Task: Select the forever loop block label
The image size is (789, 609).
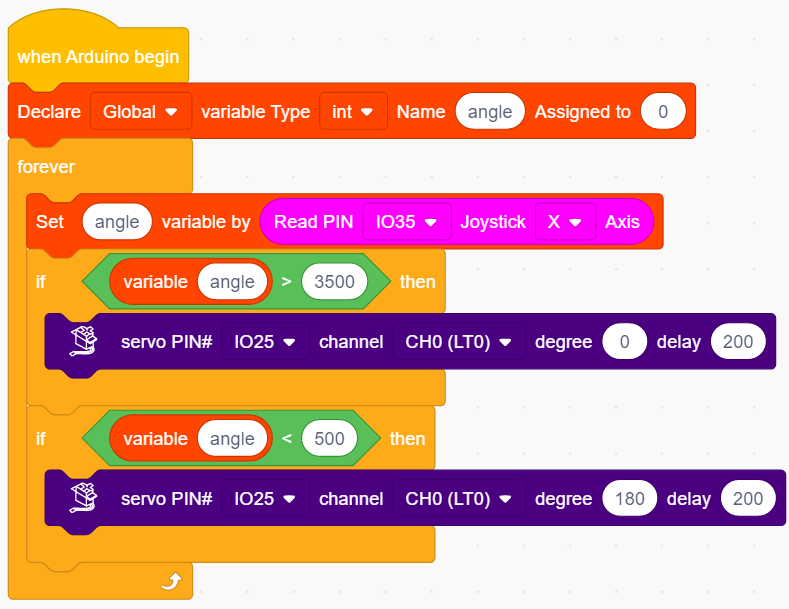Action: (46, 167)
